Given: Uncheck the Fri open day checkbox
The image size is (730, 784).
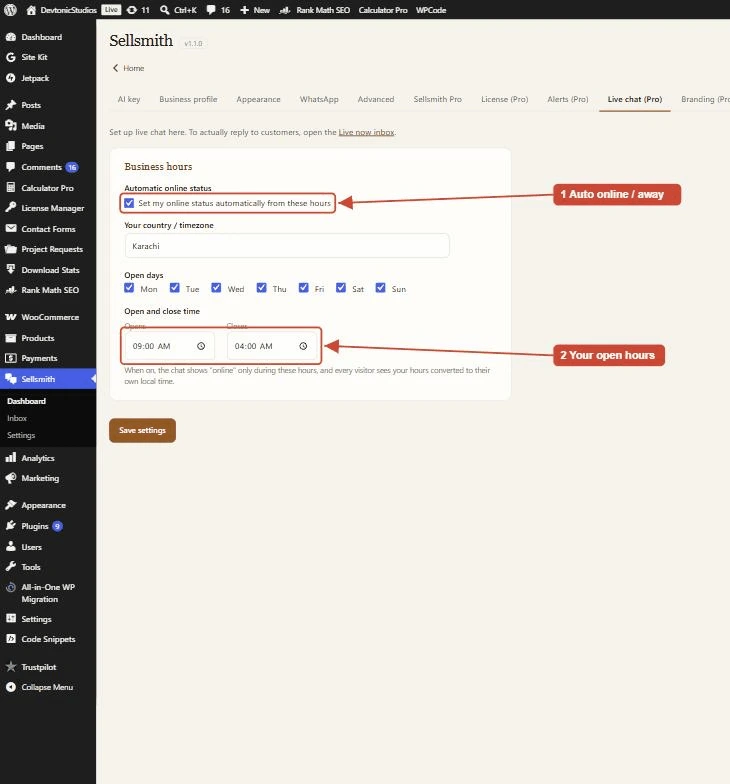Looking at the screenshot, I should (304, 288).
